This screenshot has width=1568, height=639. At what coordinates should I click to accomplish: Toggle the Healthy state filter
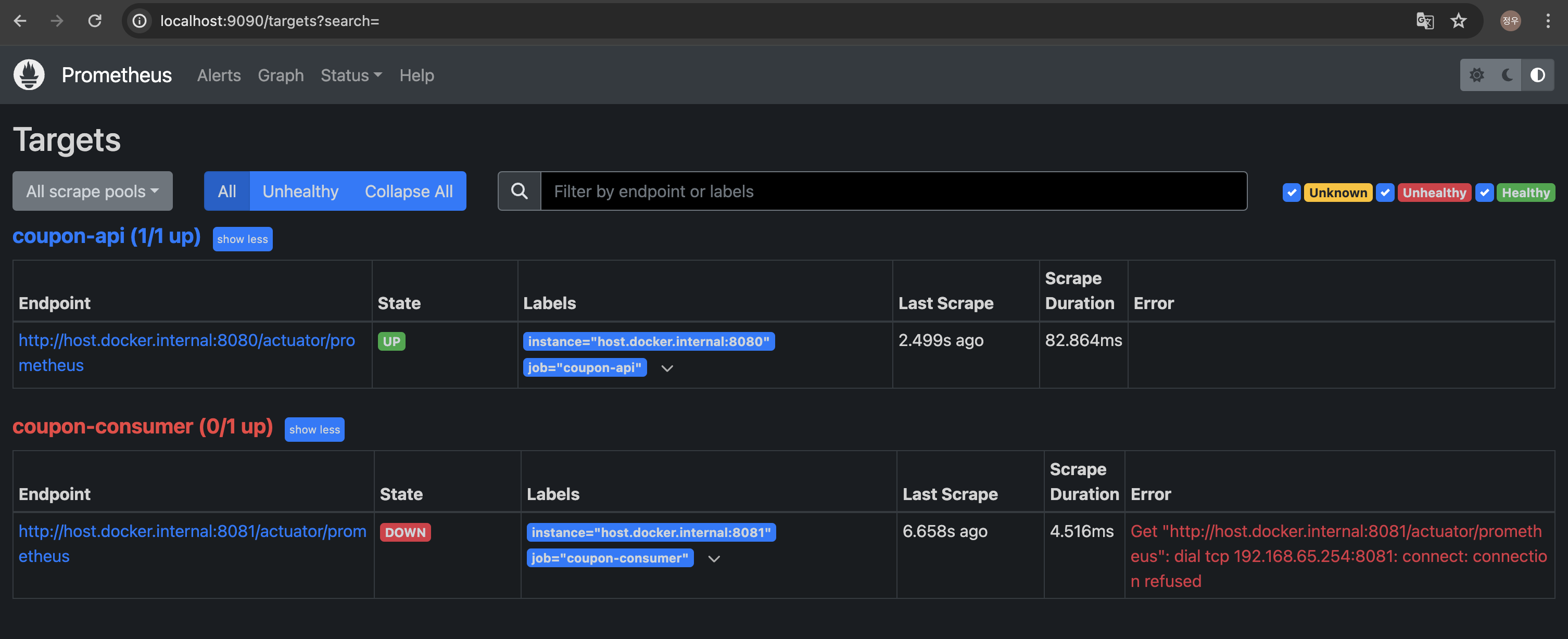[x=1484, y=193]
